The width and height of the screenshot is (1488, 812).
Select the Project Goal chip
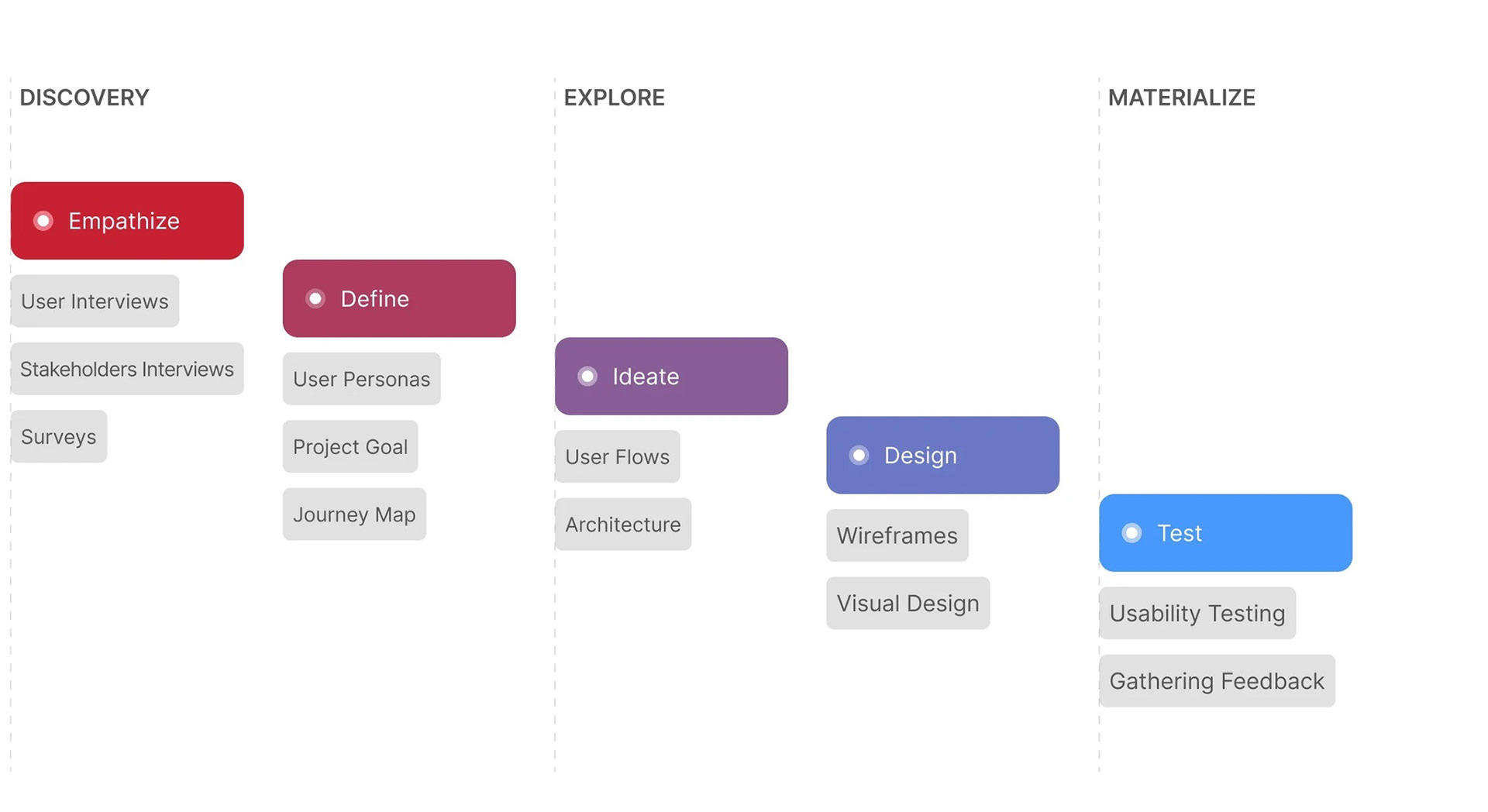click(x=350, y=446)
